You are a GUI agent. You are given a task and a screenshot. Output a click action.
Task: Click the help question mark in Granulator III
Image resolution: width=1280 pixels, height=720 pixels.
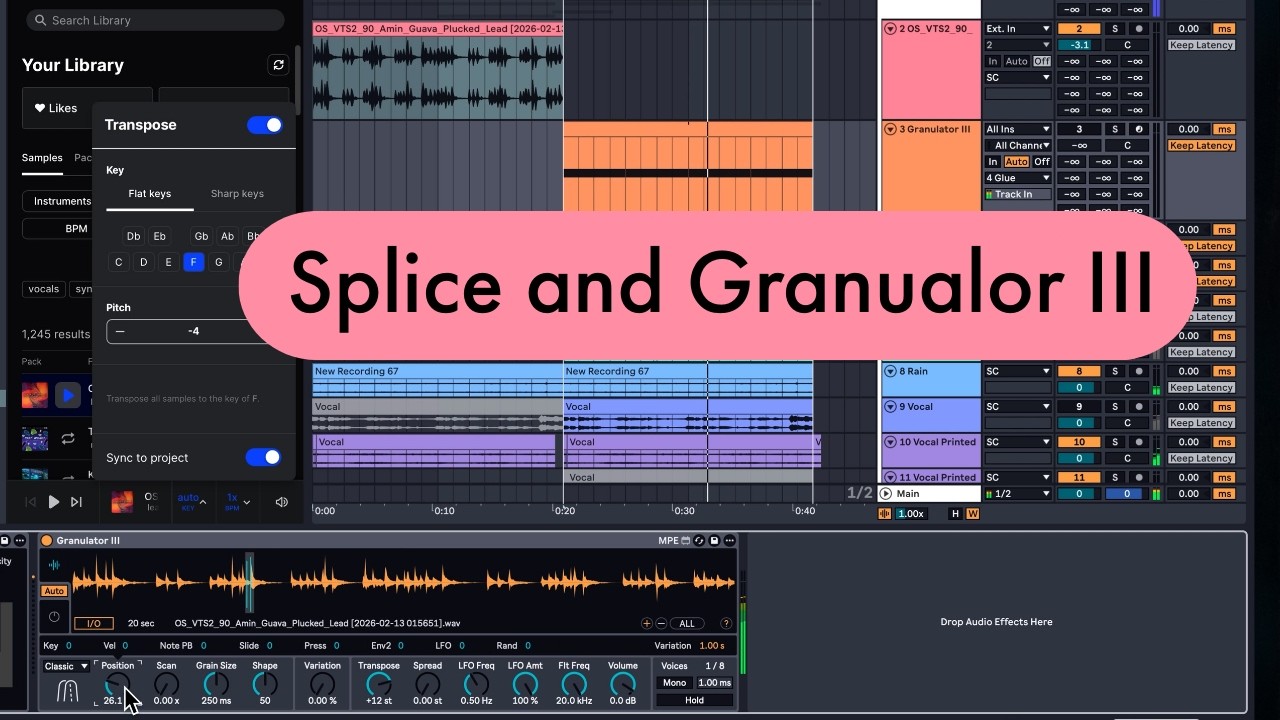tap(726, 624)
